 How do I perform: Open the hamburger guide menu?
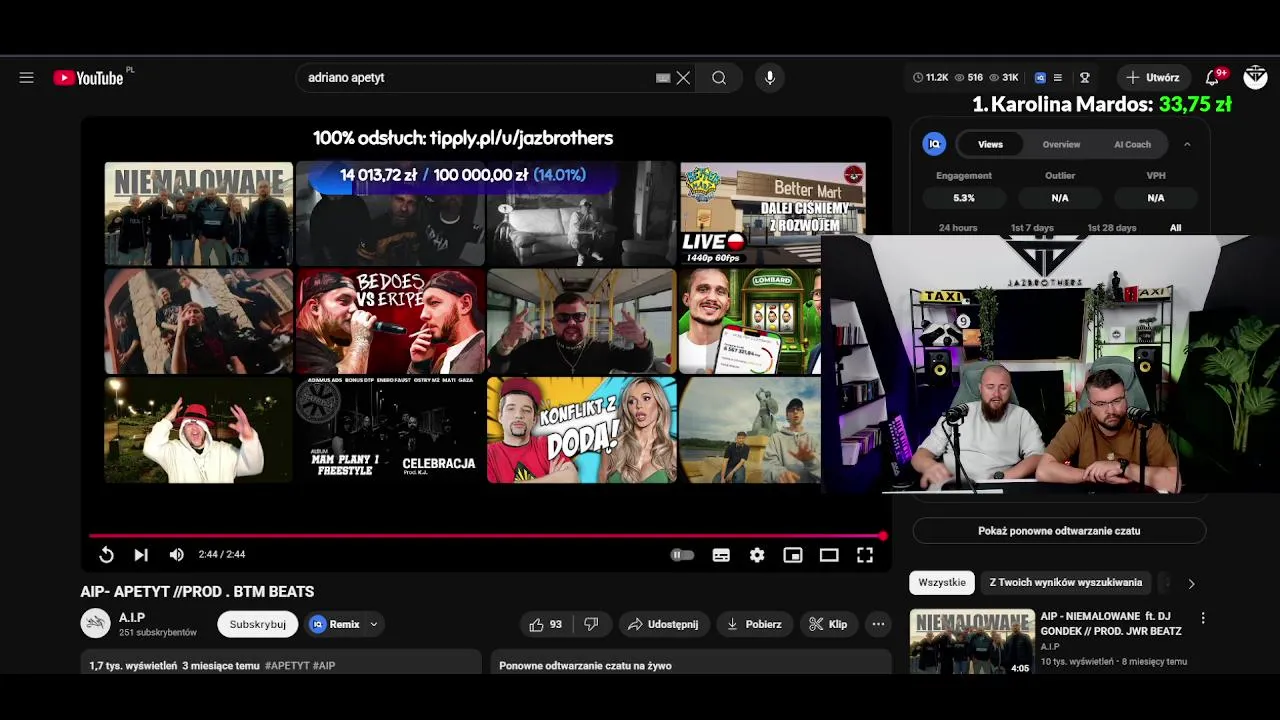(27, 78)
